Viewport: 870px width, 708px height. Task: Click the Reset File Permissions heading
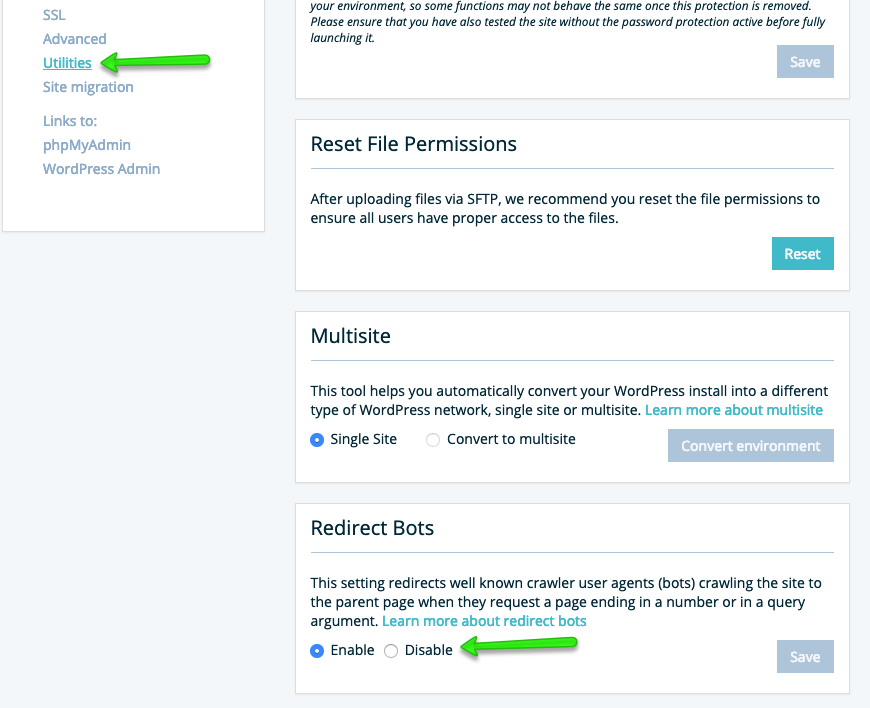[413, 144]
